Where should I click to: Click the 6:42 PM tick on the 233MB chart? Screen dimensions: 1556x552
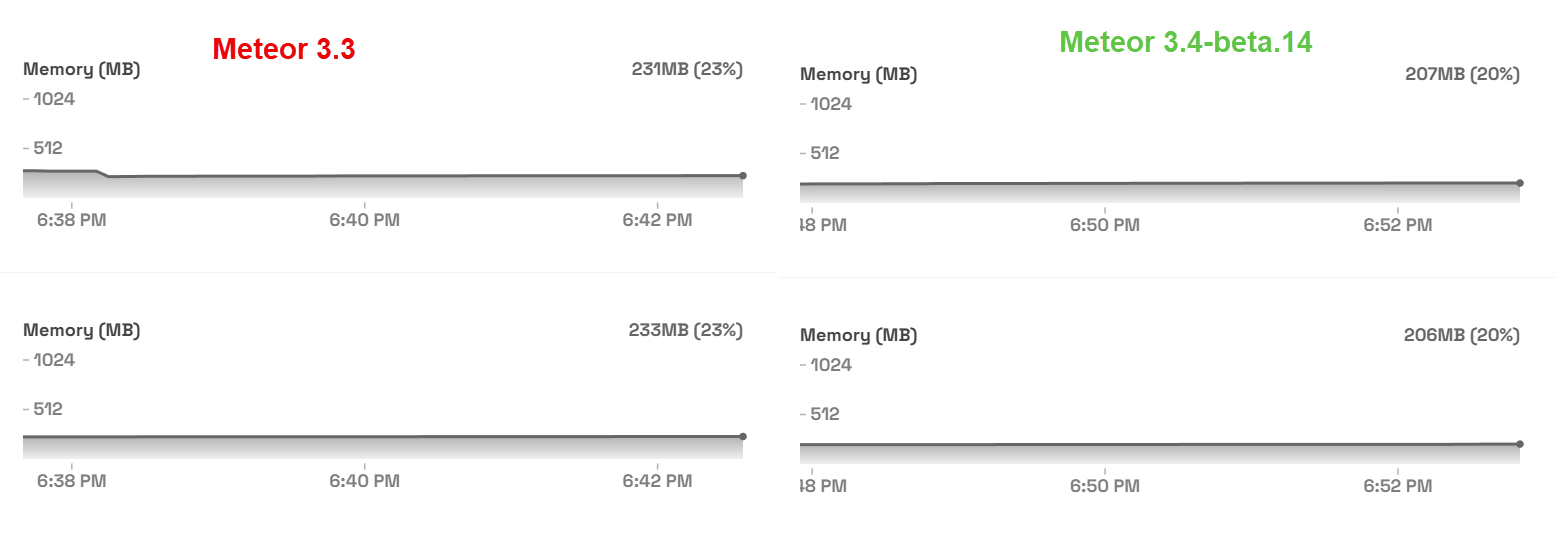(x=657, y=481)
